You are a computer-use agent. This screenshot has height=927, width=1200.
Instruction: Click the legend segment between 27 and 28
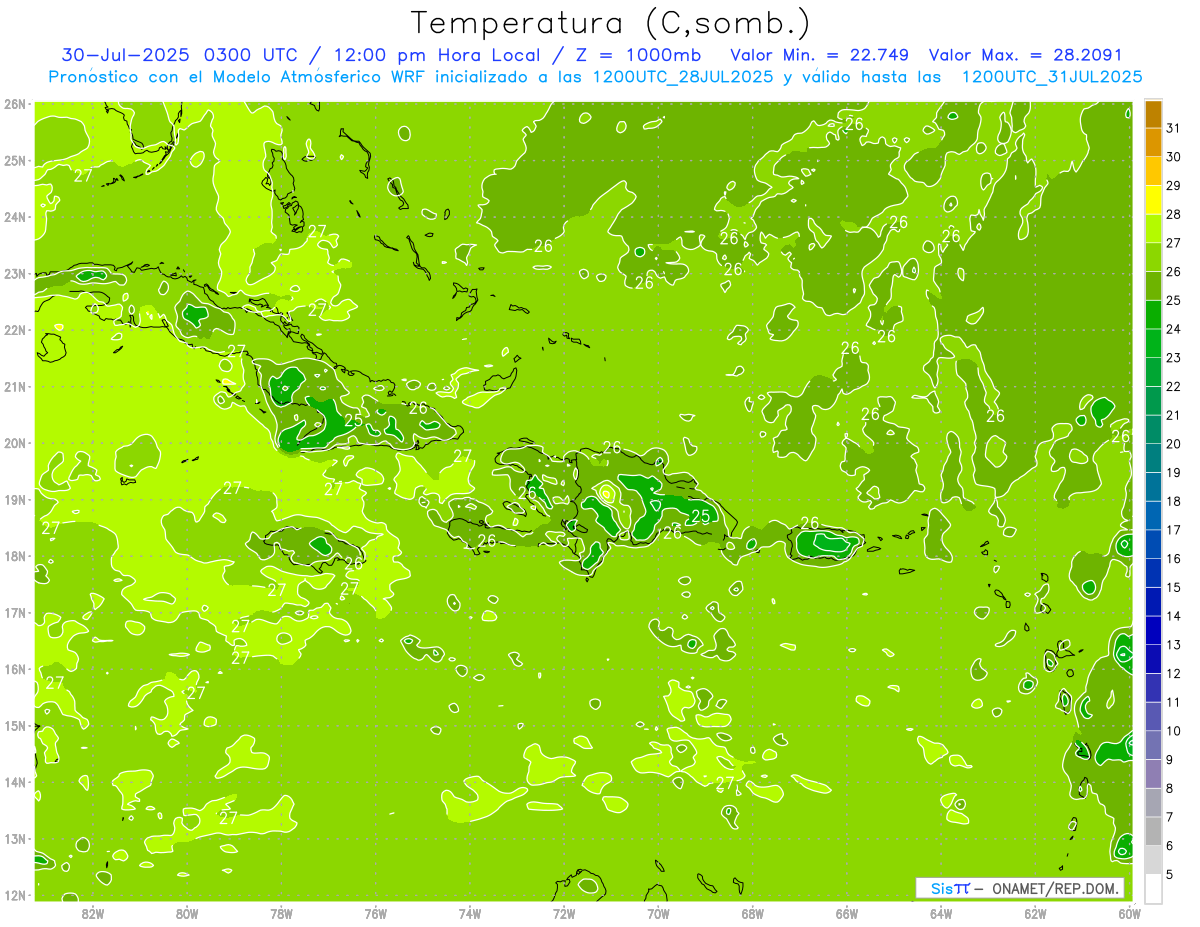pyautogui.click(x=1153, y=229)
